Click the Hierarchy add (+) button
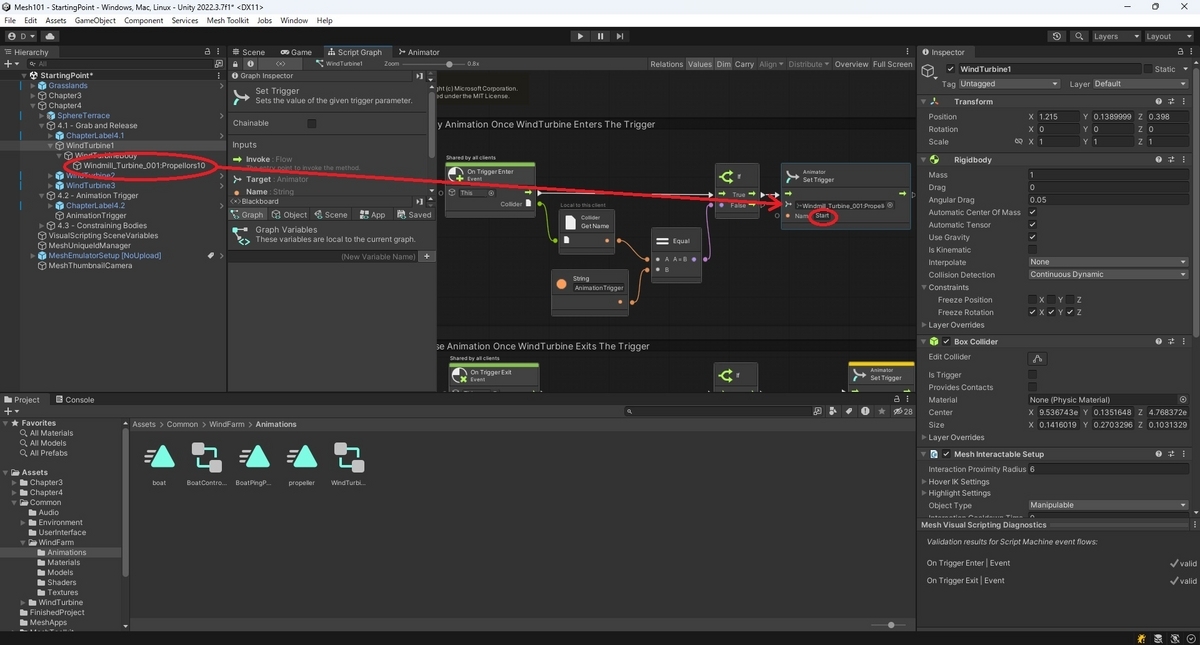This screenshot has height=645, width=1200. (x=11, y=63)
